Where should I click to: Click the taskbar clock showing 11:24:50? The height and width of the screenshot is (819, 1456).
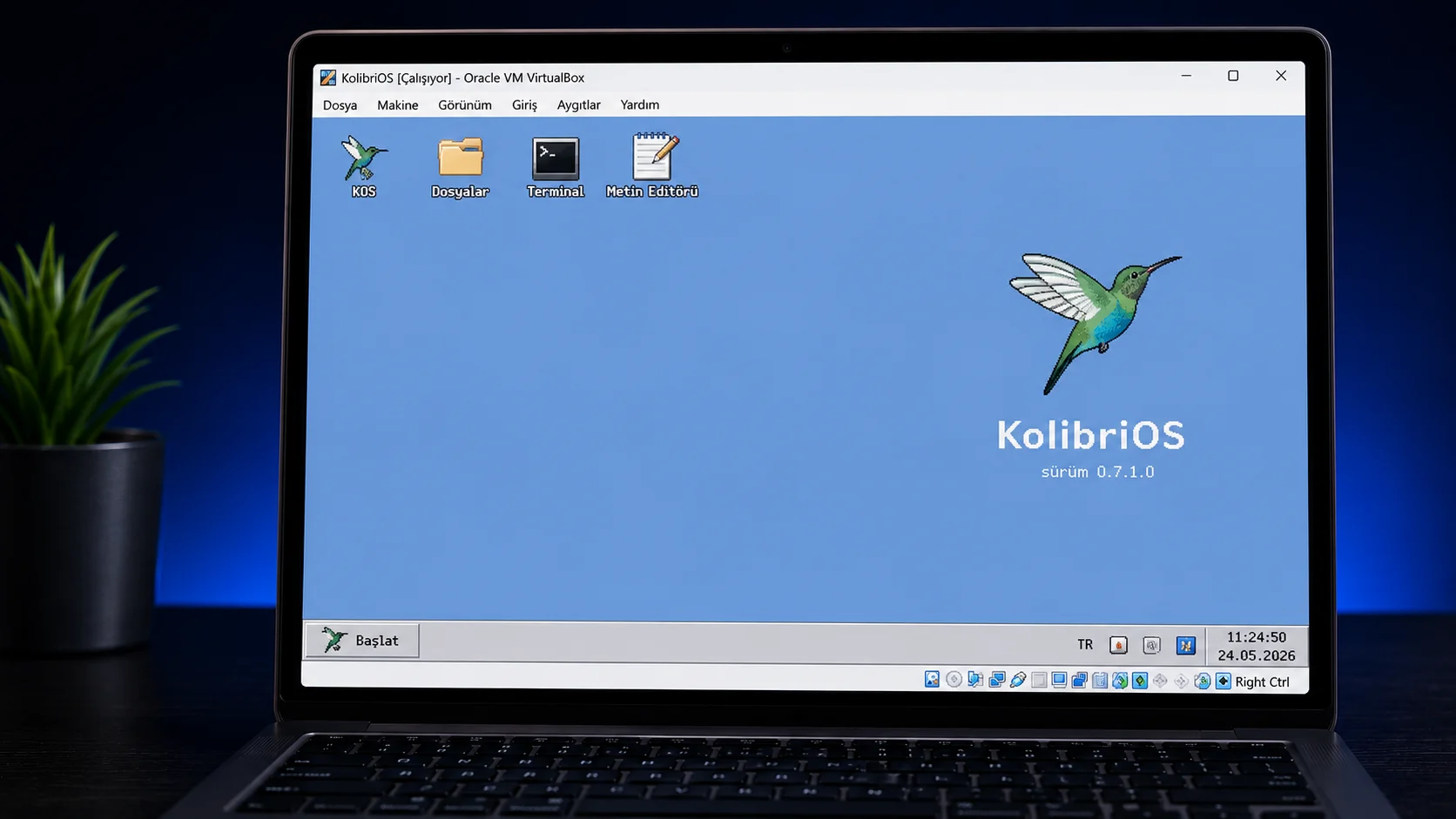click(1256, 637)
